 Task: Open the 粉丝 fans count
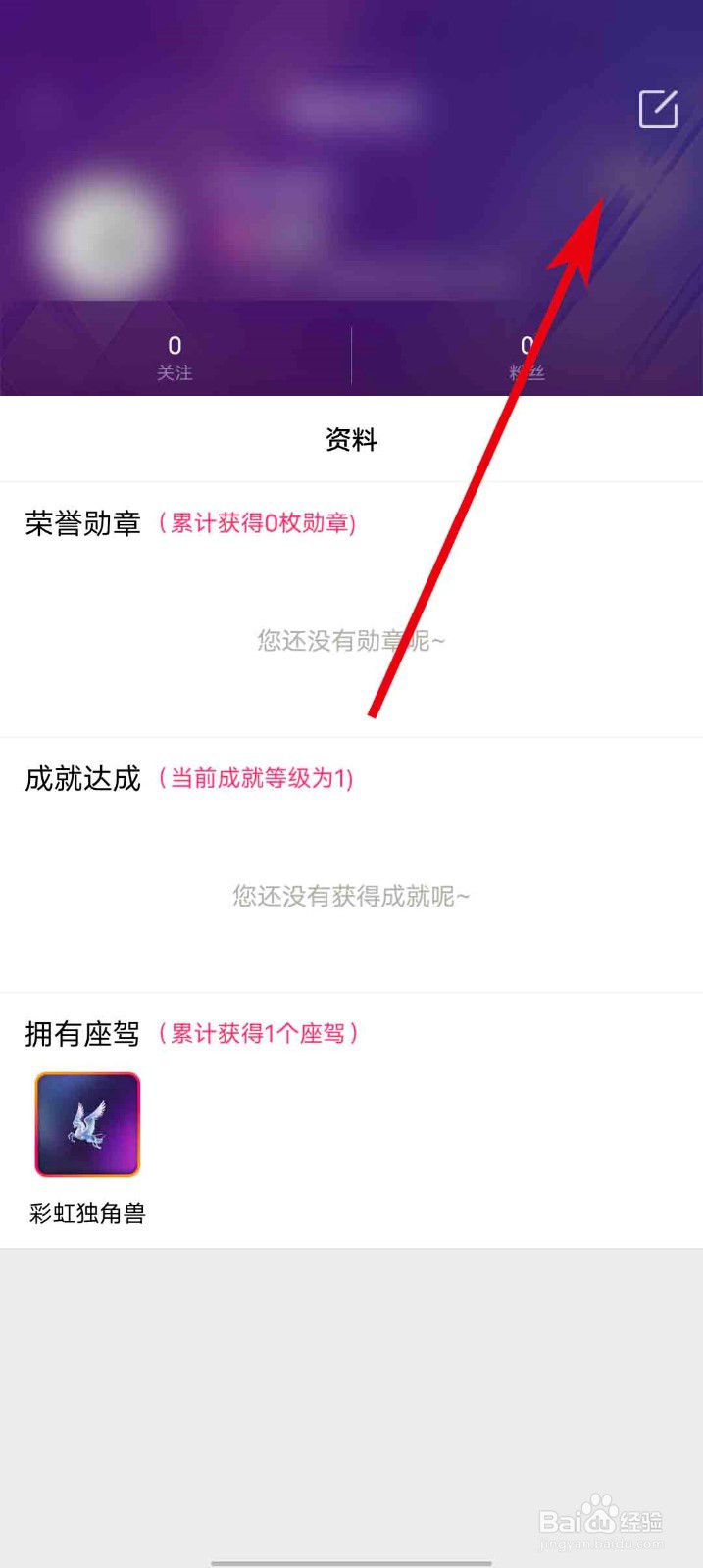coord(527,358)
